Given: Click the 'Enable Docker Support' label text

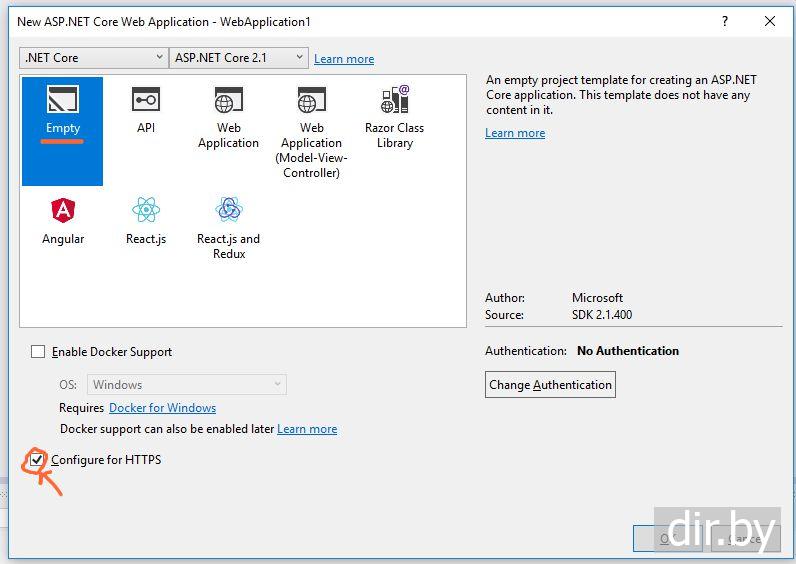Looking at the screenshot, I should tap(112, 352).
